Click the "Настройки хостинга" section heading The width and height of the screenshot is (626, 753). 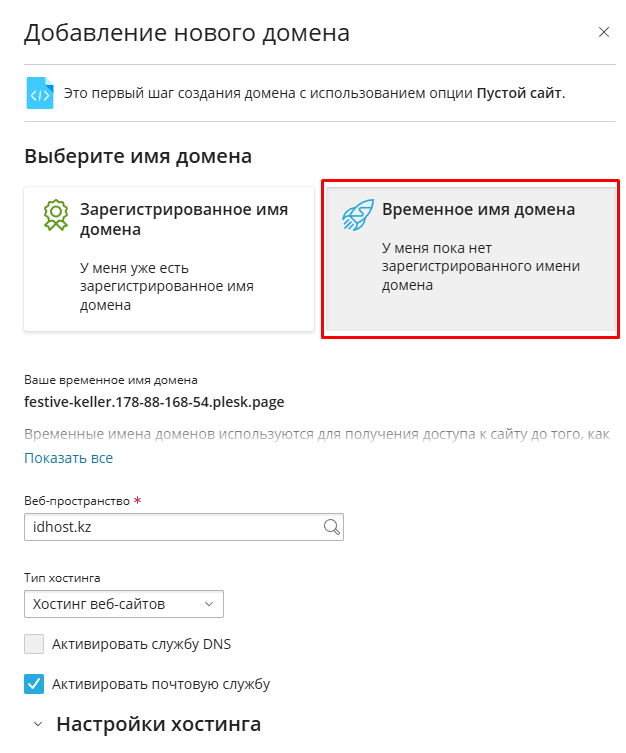(x=158, y=724)
